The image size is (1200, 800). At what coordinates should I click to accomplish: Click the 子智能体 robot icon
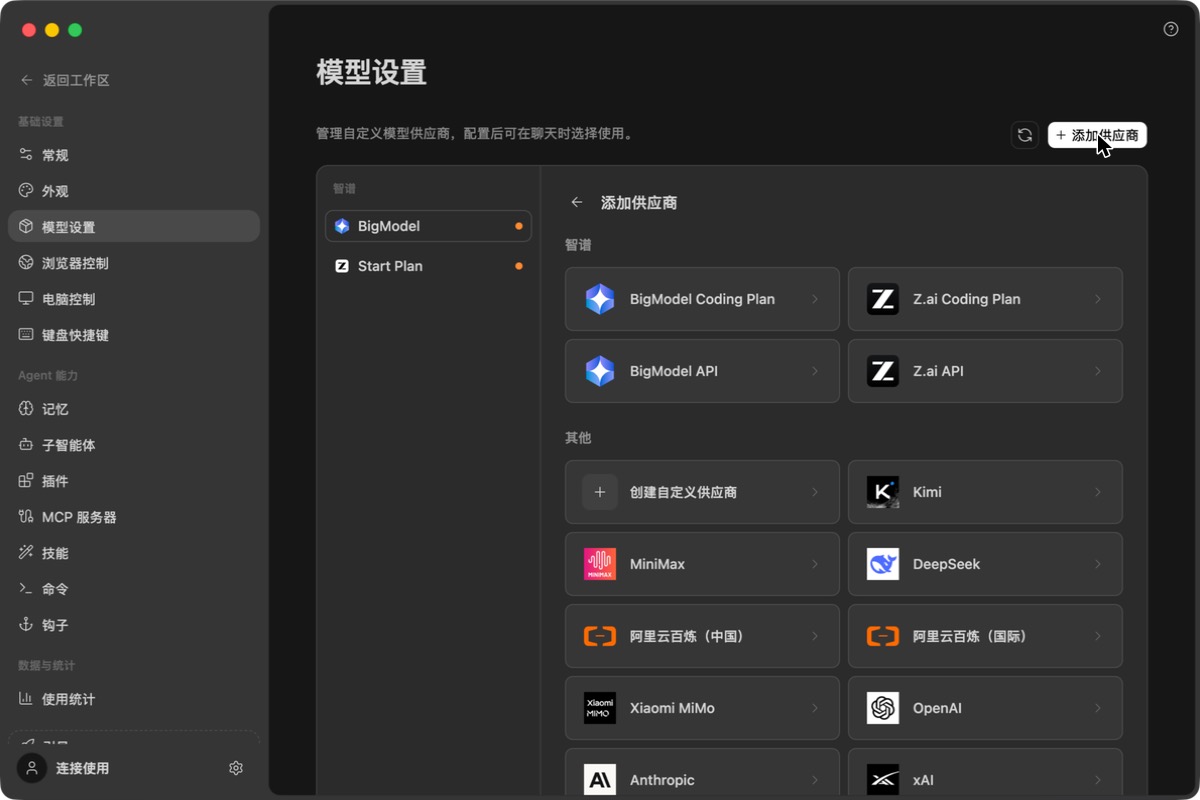pos(26,445)
